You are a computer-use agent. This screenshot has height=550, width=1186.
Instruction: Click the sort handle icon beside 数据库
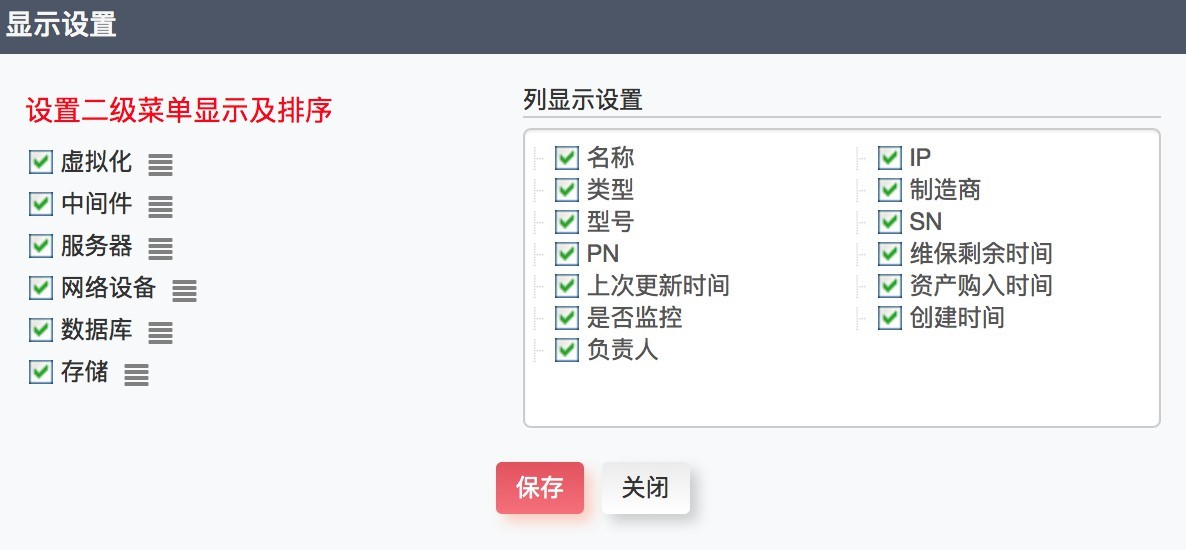(161, 332)
